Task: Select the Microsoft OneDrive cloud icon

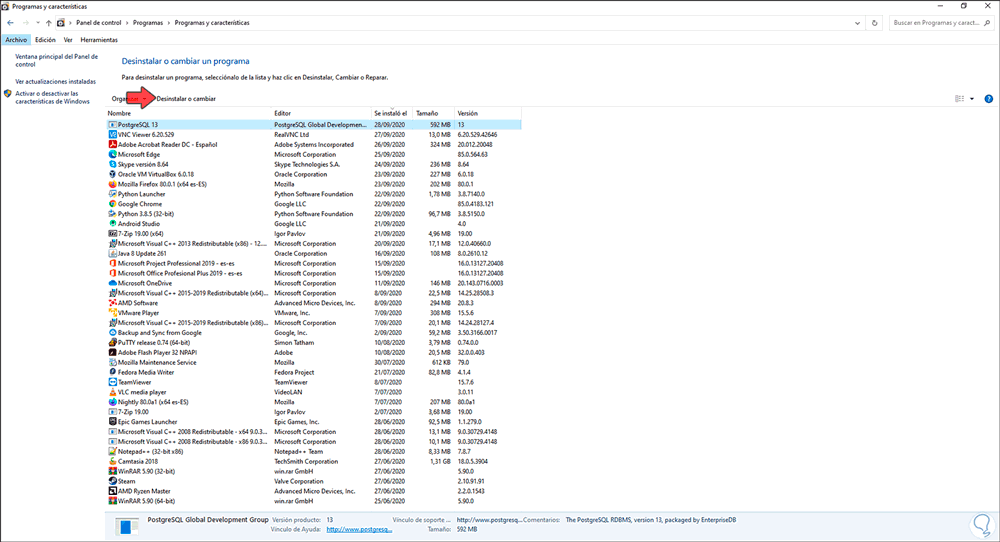Action: pyautogui.click(x=113, y=283)
